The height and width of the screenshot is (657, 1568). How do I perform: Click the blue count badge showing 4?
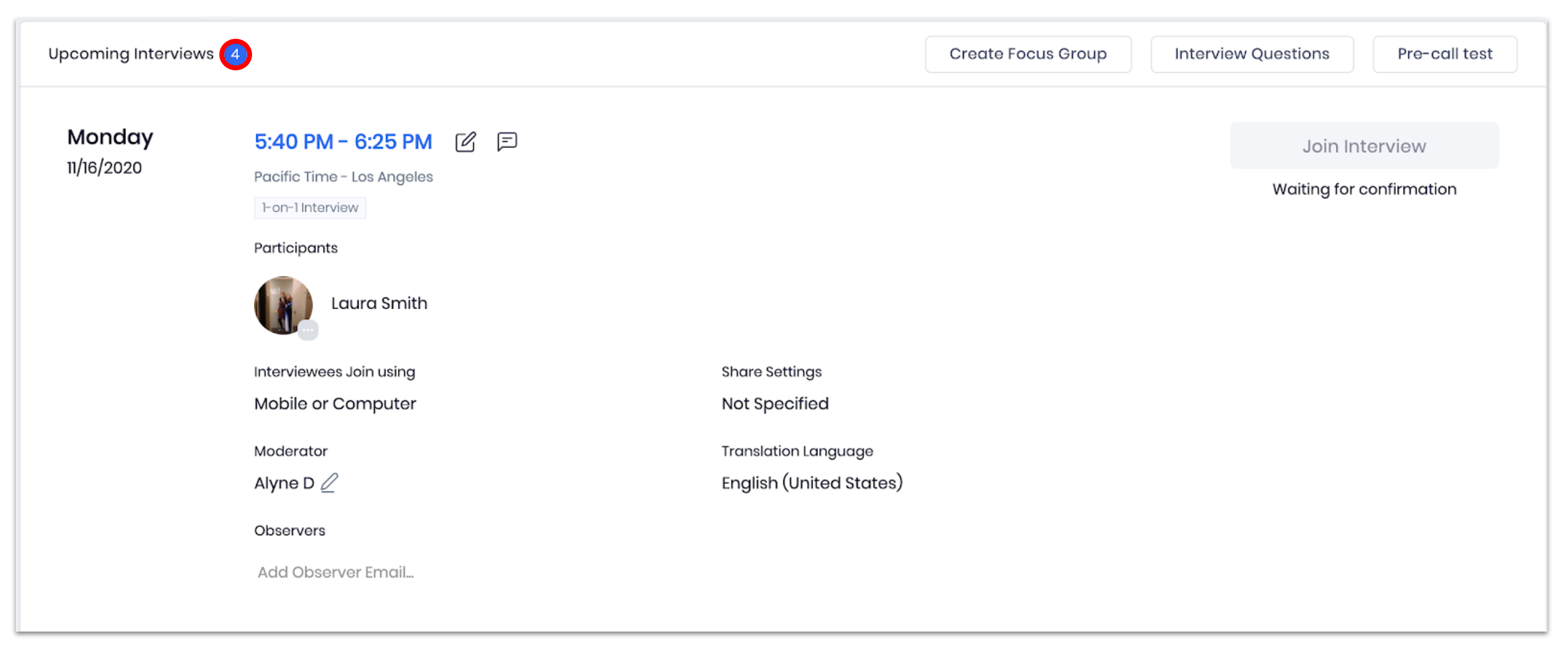click(x=236, y=54)
